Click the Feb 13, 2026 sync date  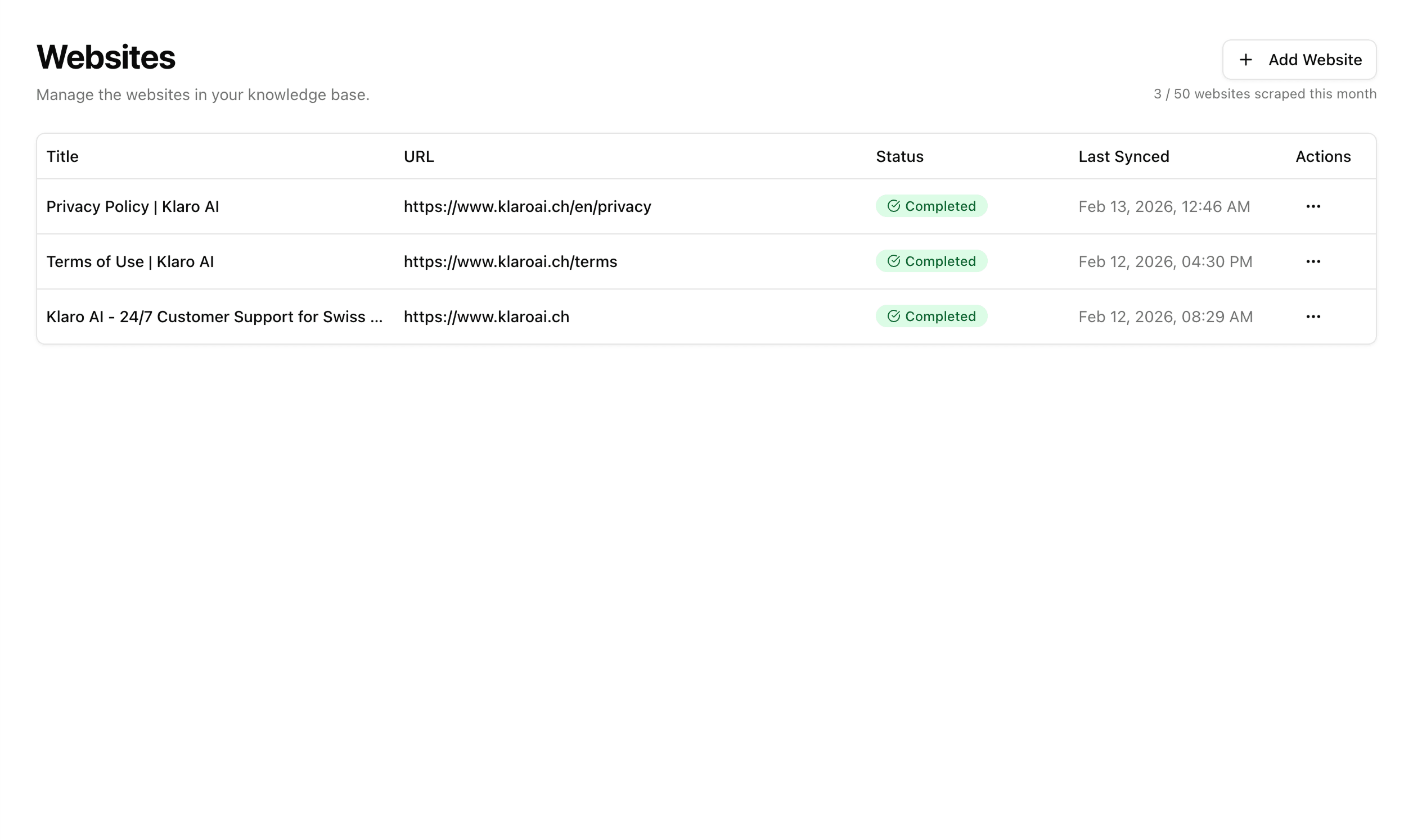(x=1164, y=206)
